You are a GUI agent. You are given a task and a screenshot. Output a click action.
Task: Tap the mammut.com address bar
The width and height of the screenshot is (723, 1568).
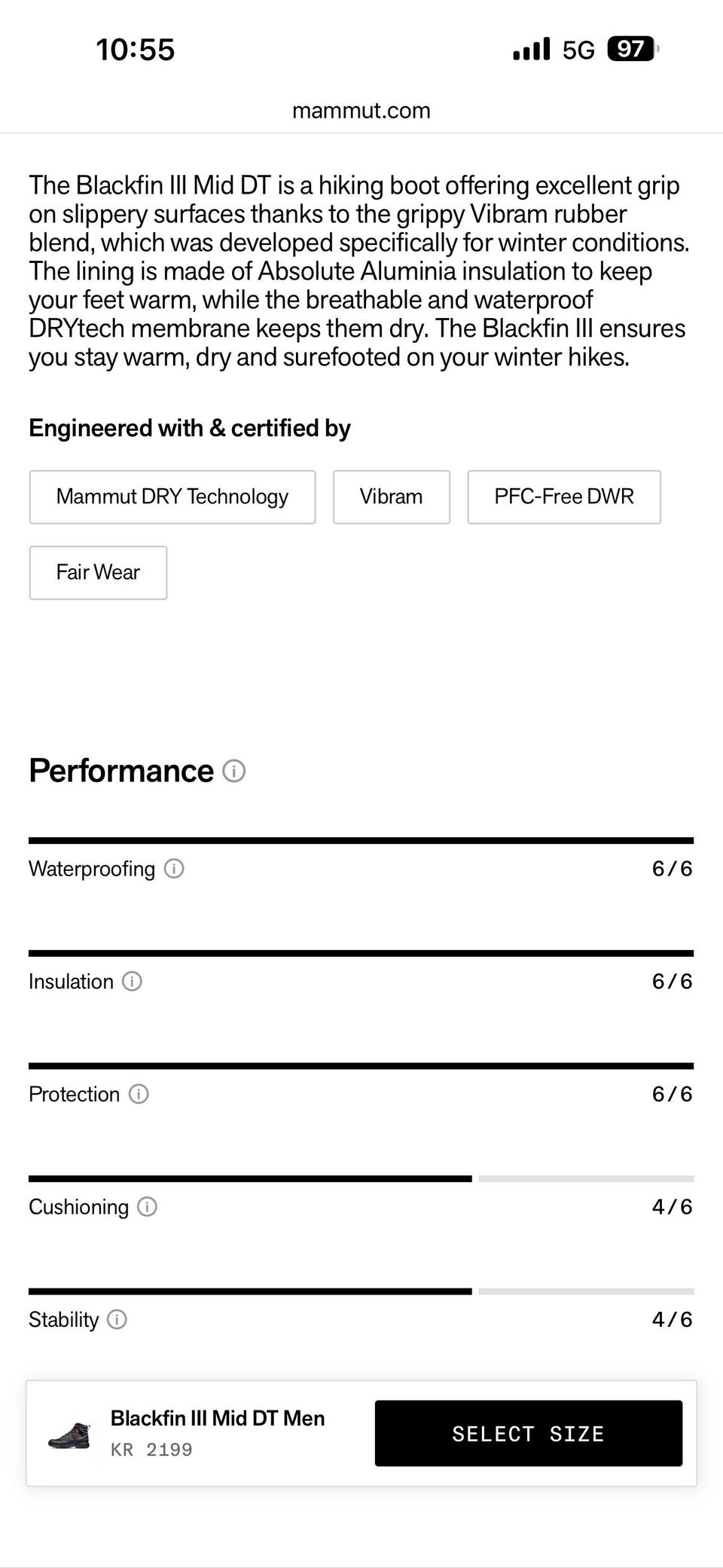(361, 111)
